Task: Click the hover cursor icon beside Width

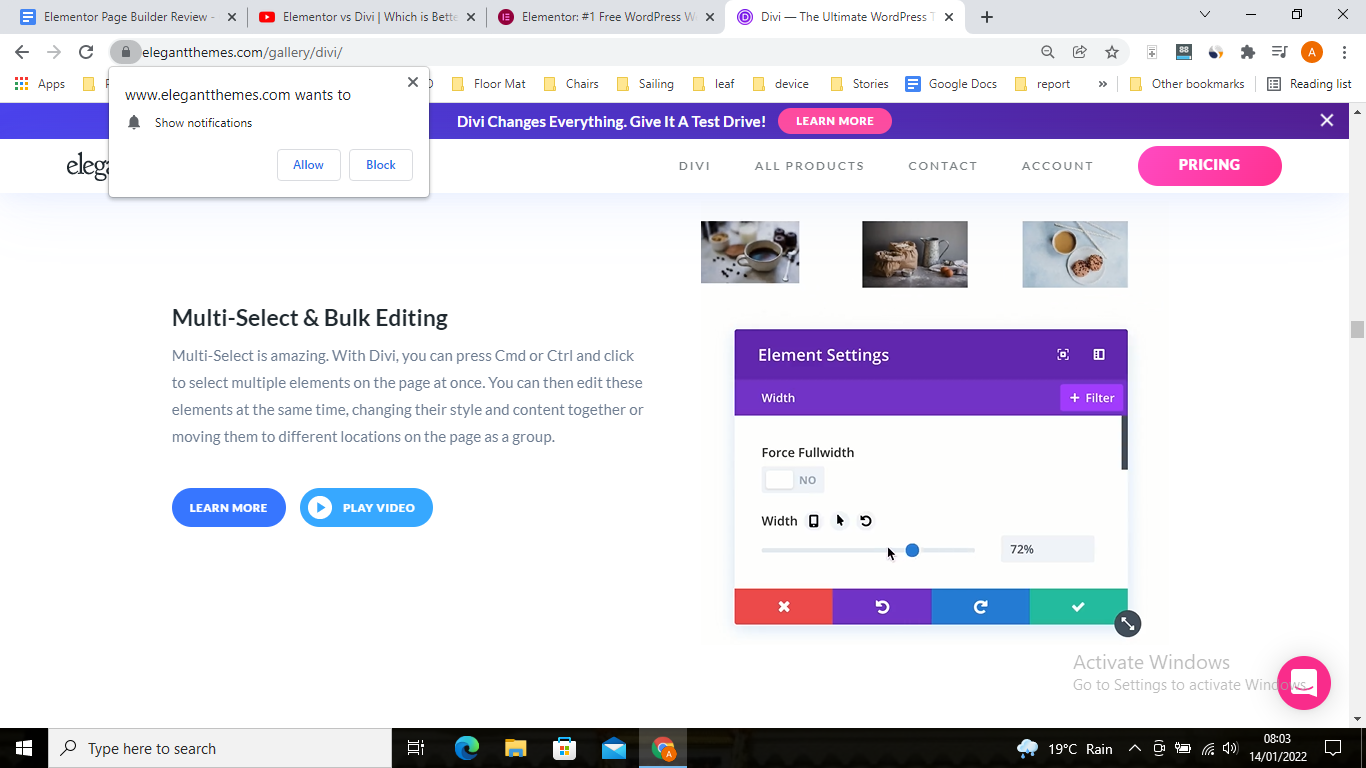Action: 840,521
